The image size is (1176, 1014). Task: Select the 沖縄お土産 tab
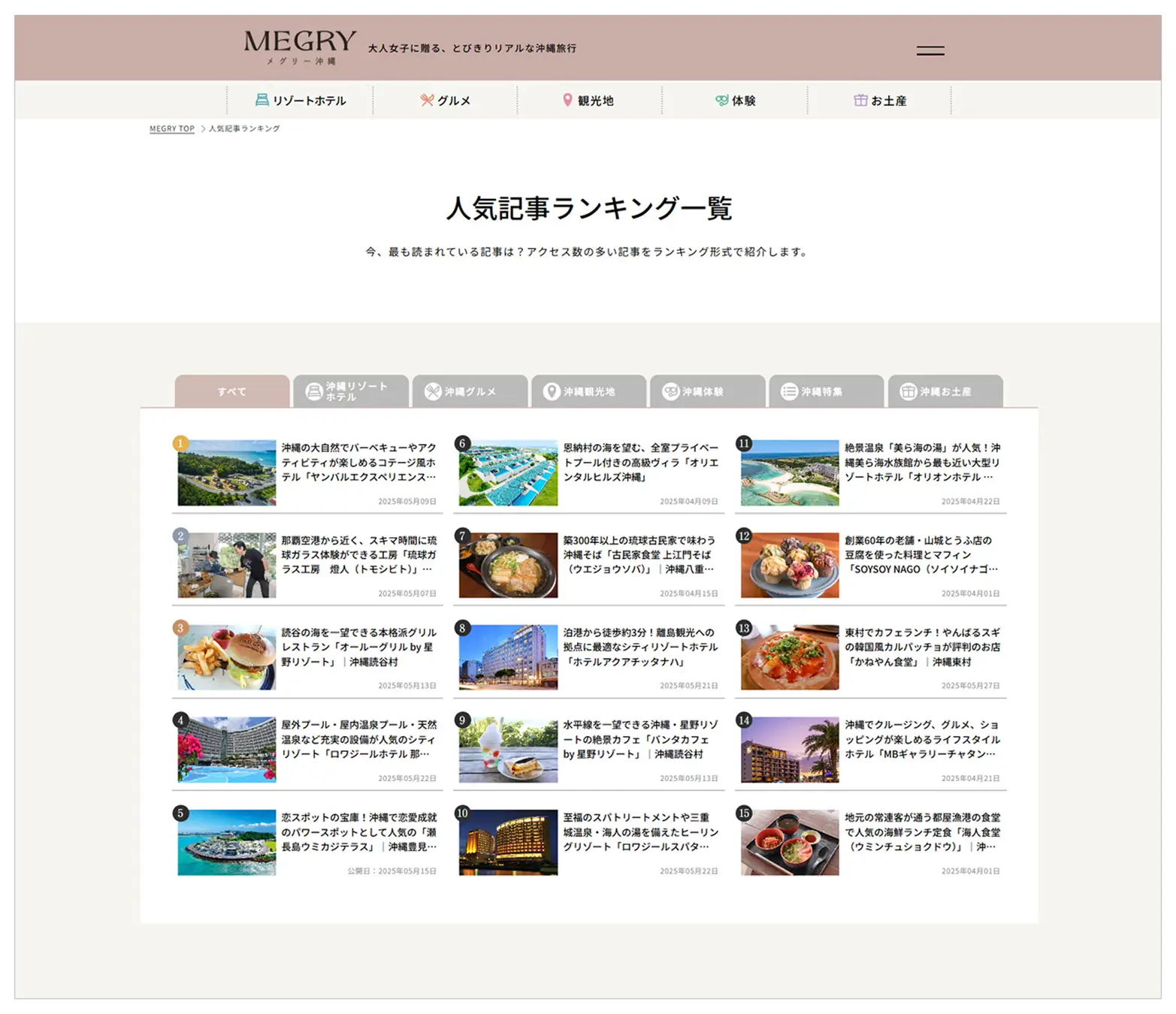tap(945, 391)
